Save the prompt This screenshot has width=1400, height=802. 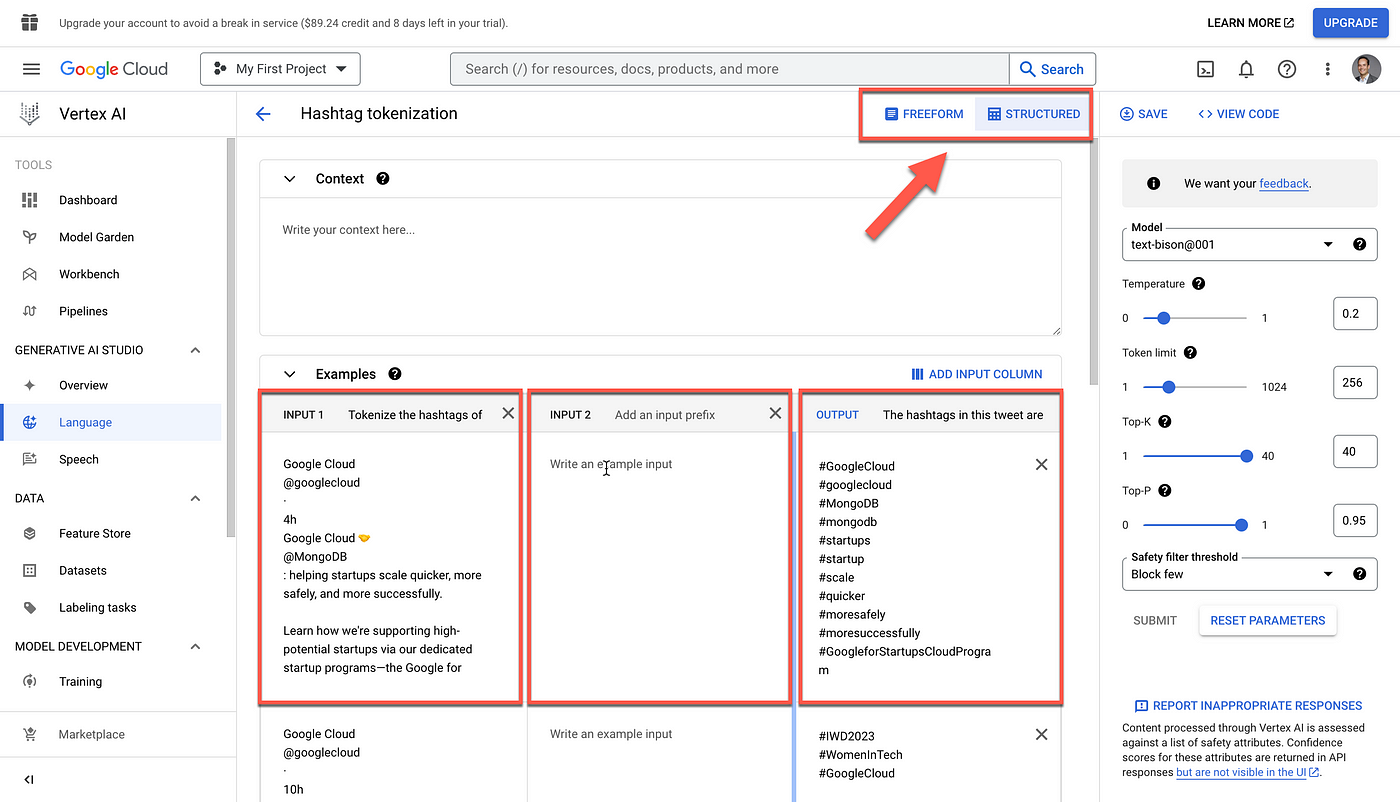pyautogui.click(x=1144, y=114)
